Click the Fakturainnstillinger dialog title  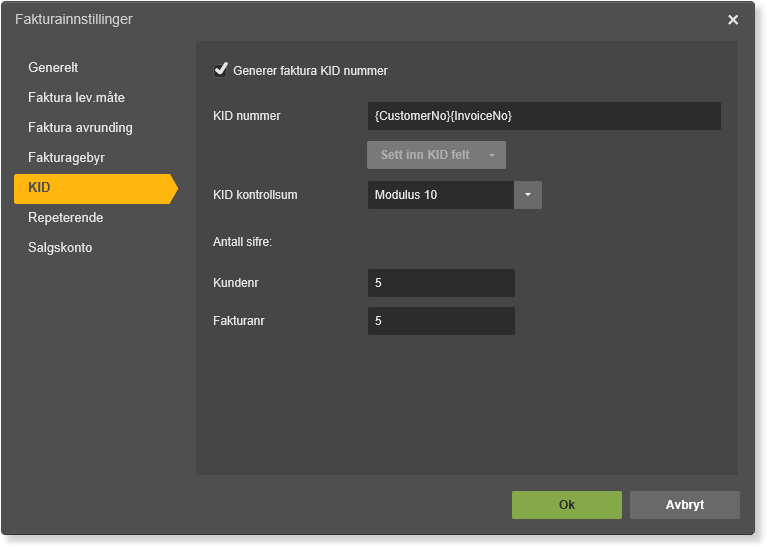coord(74,20)
